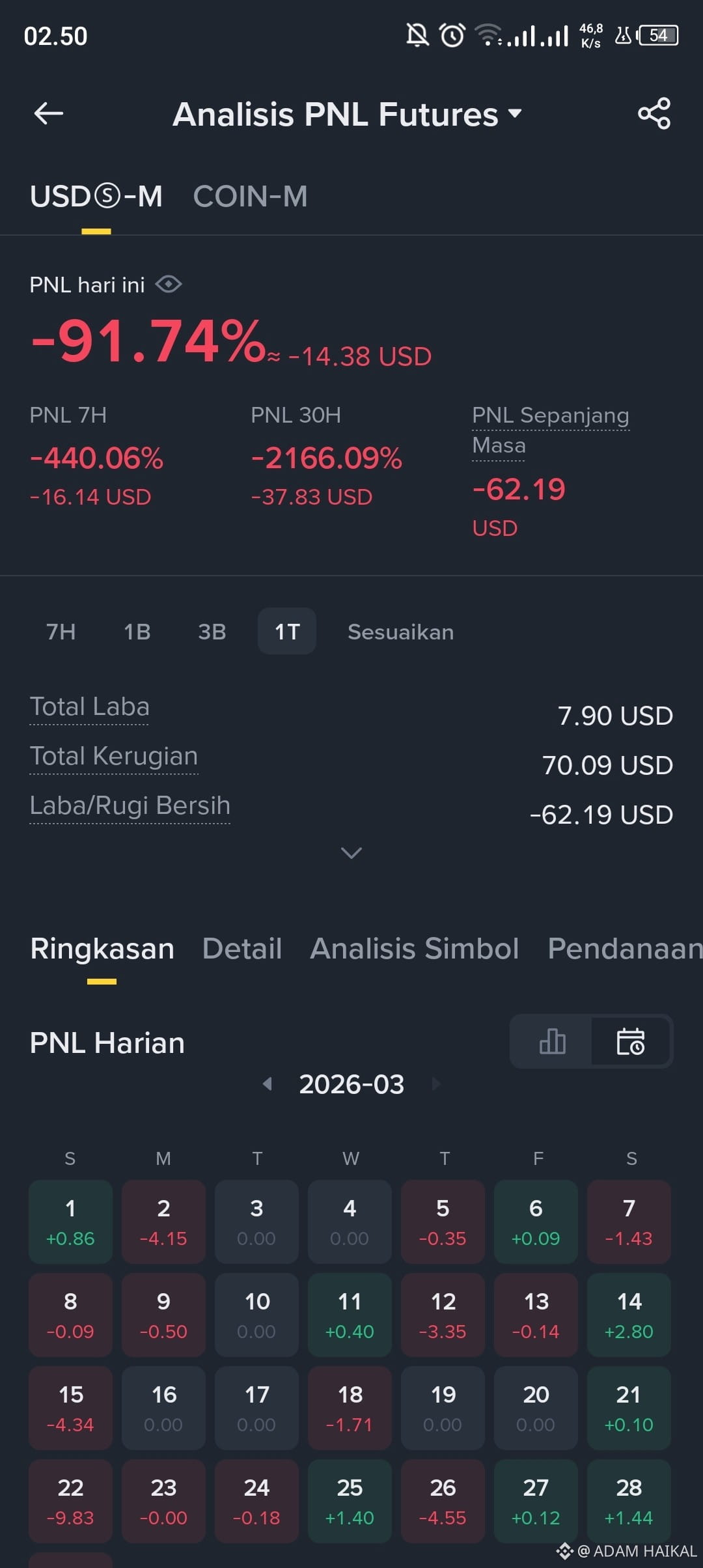Switch to COIN-M tab

250,196
